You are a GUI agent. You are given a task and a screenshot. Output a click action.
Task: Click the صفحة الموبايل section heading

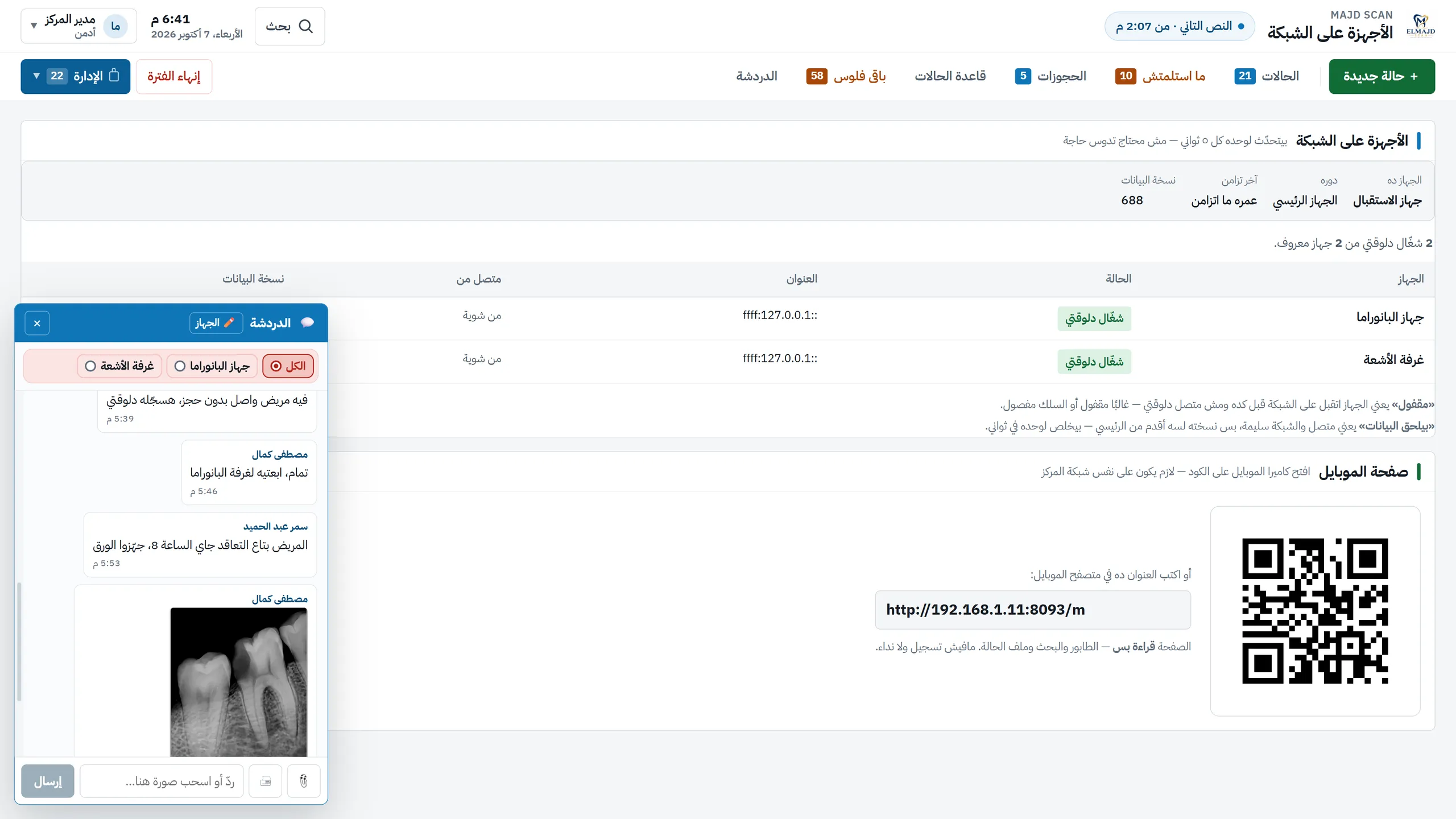pos(1363,471)
